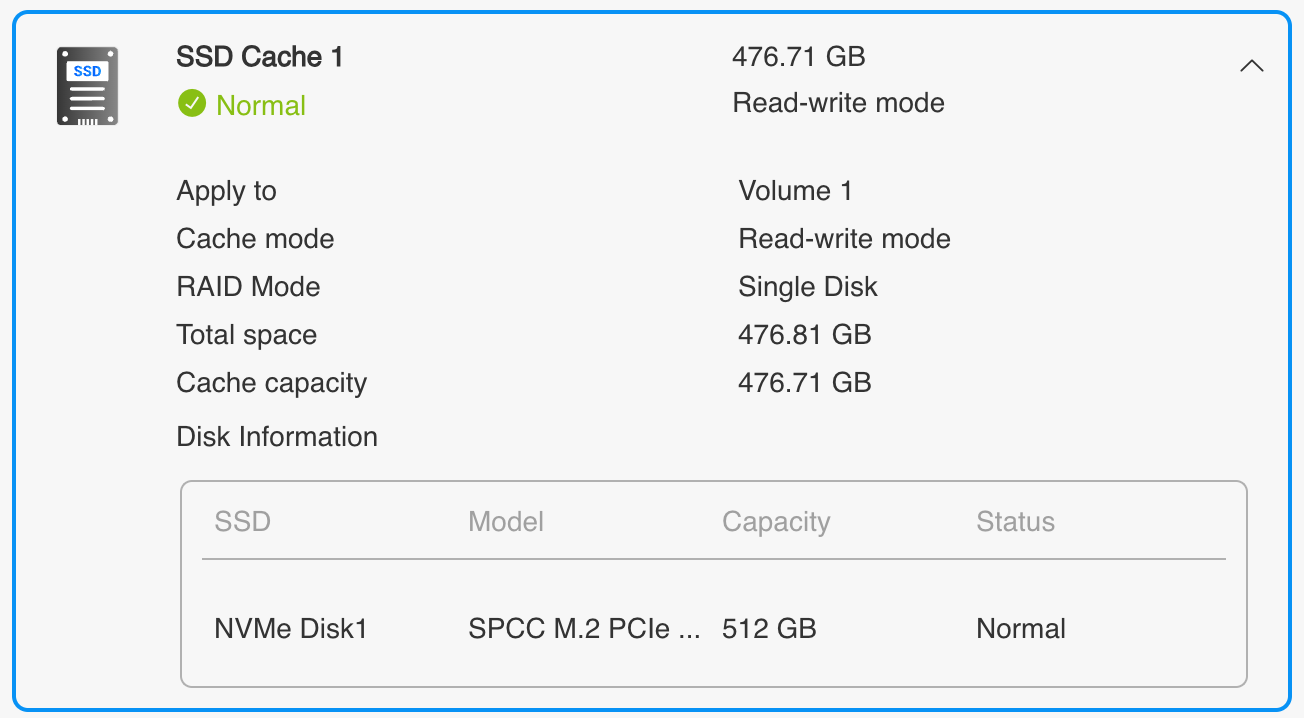Click the truncated SPCC M.2 PCIe model

point(584,629)
